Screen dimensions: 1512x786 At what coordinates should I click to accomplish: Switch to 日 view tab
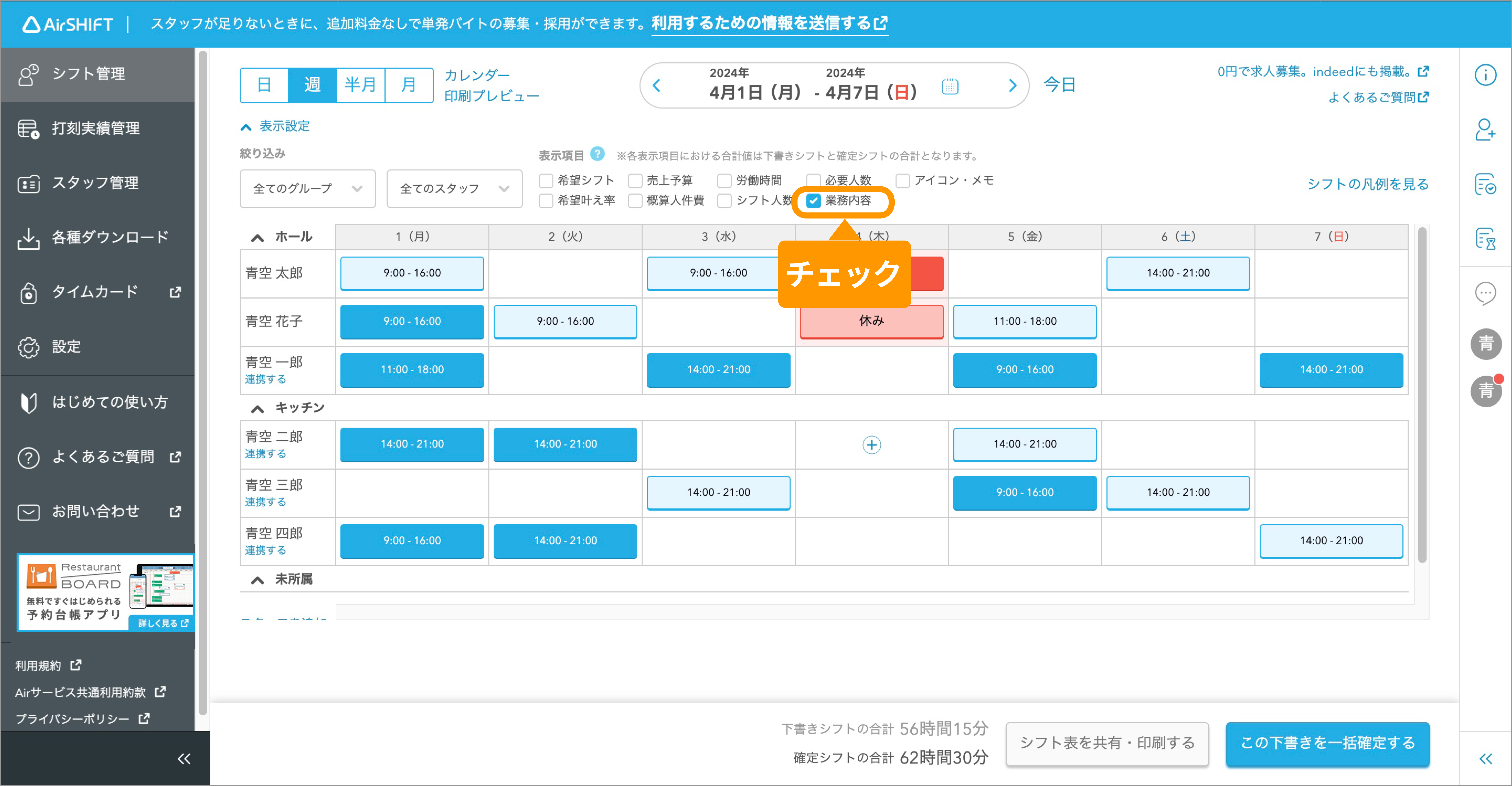click(264, 85)
